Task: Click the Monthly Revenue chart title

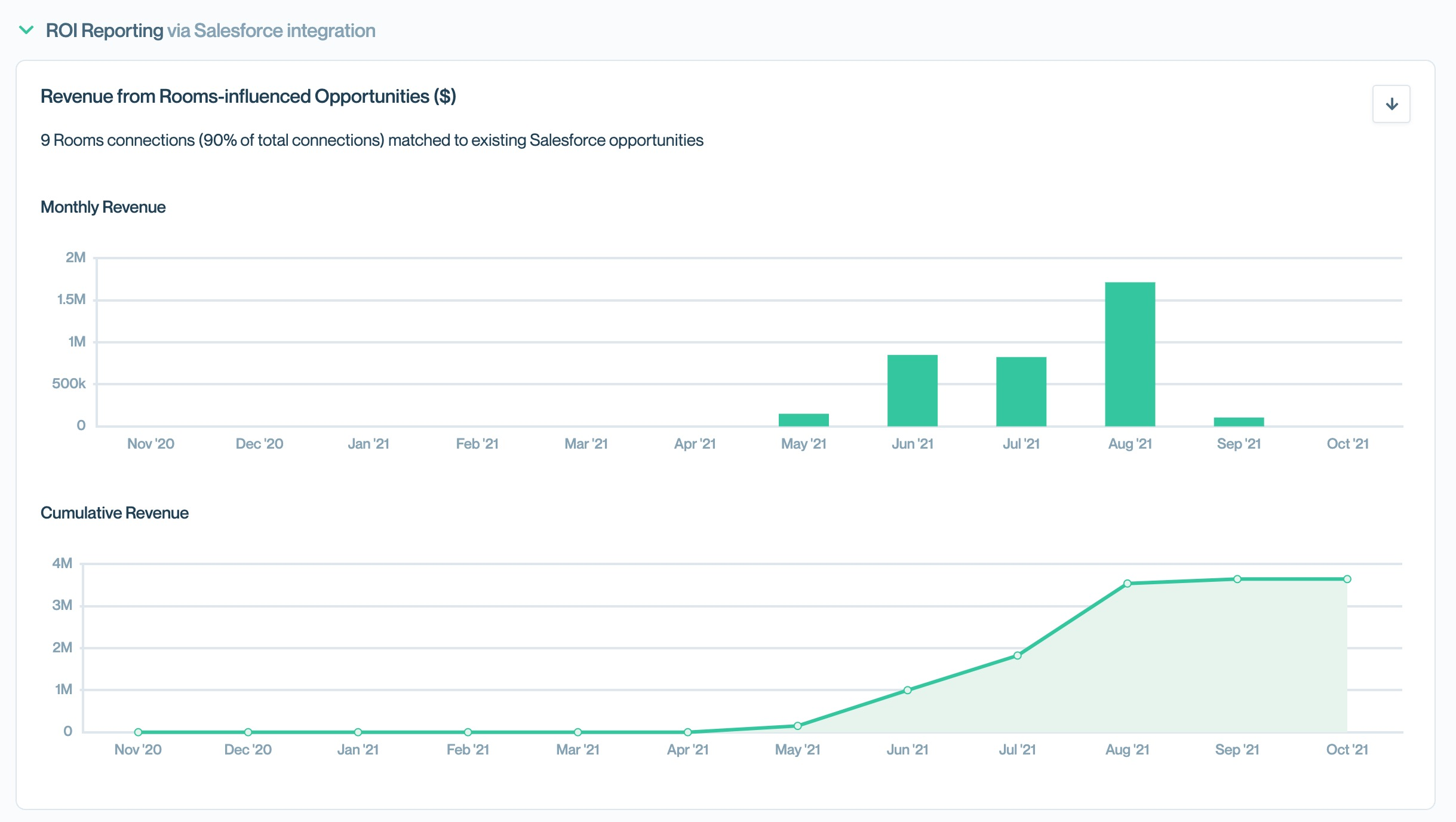Action: 103,207
